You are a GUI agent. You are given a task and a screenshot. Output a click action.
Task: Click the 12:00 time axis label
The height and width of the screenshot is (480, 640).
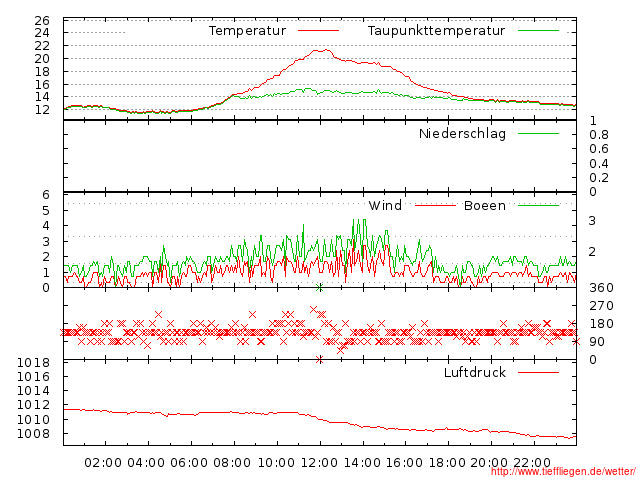tap(319, 463)
